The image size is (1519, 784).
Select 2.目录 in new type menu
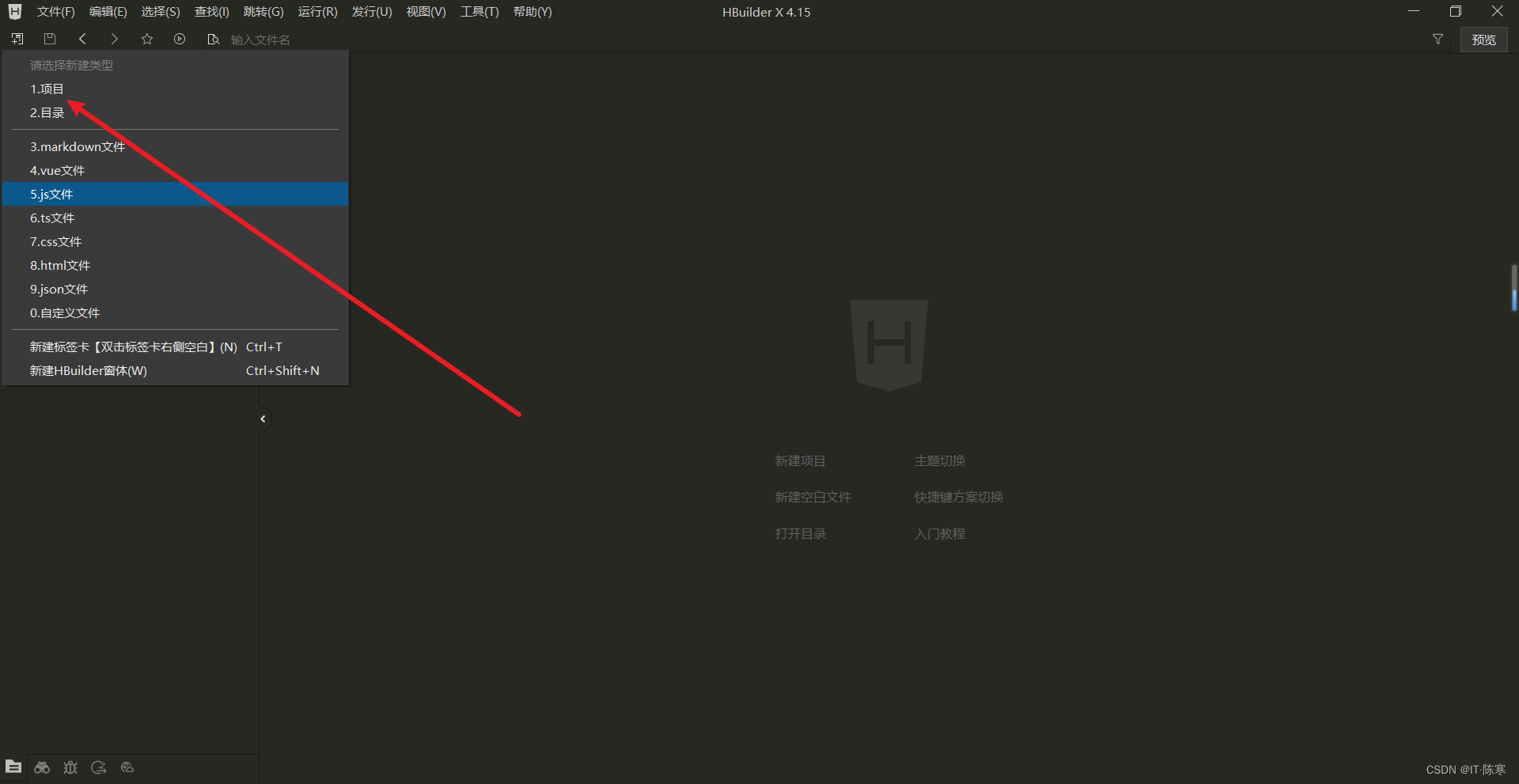tap(175, 112)
